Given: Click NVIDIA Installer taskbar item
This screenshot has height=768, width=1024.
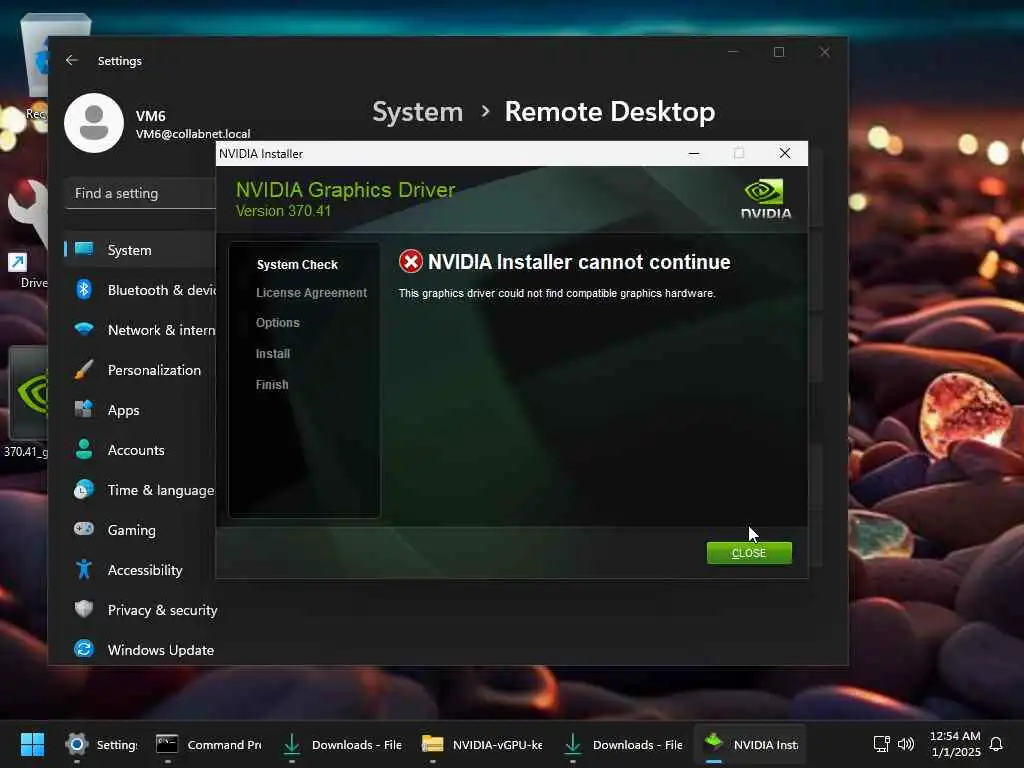Looking at the screenshot, I should coord(750,744).
